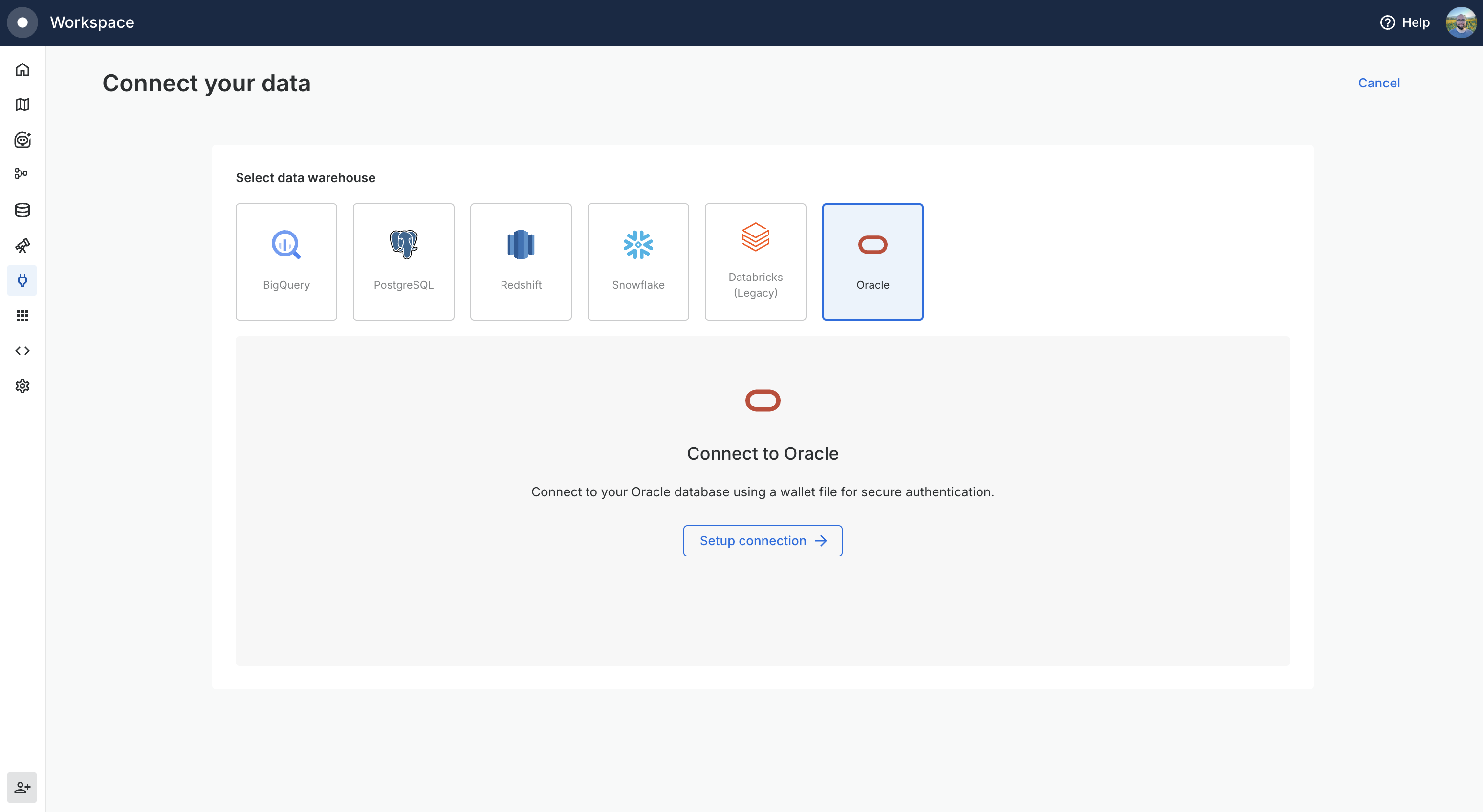Select the plug connections sidebar icon

coord(22,280)
